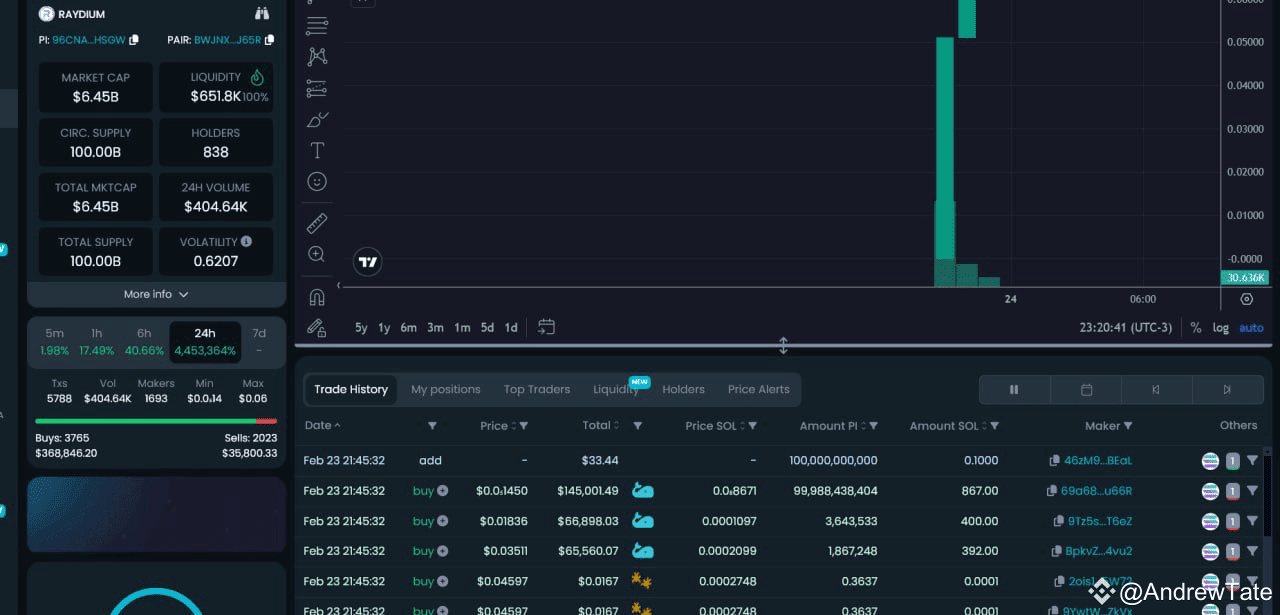
Task: Switch stats period to 5m
Action: click(55, 341)
